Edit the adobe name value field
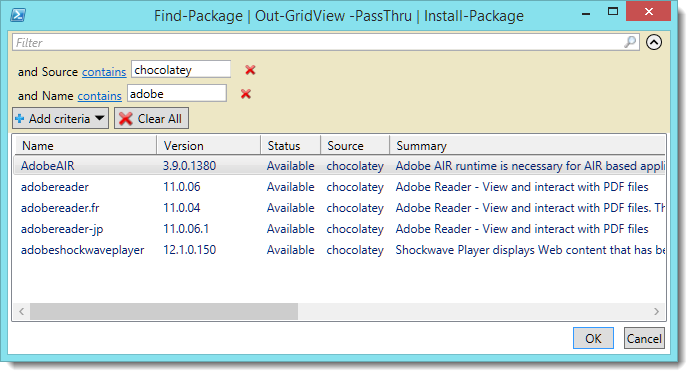Image resolution: width=693 pixels, height=377 pixels. pos(177,94)
